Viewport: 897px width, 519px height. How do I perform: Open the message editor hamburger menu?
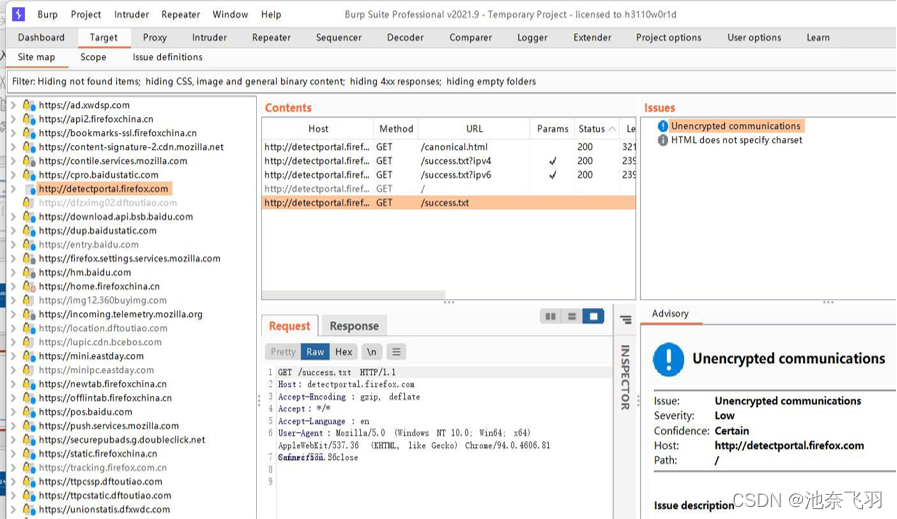tap(396, 351)
